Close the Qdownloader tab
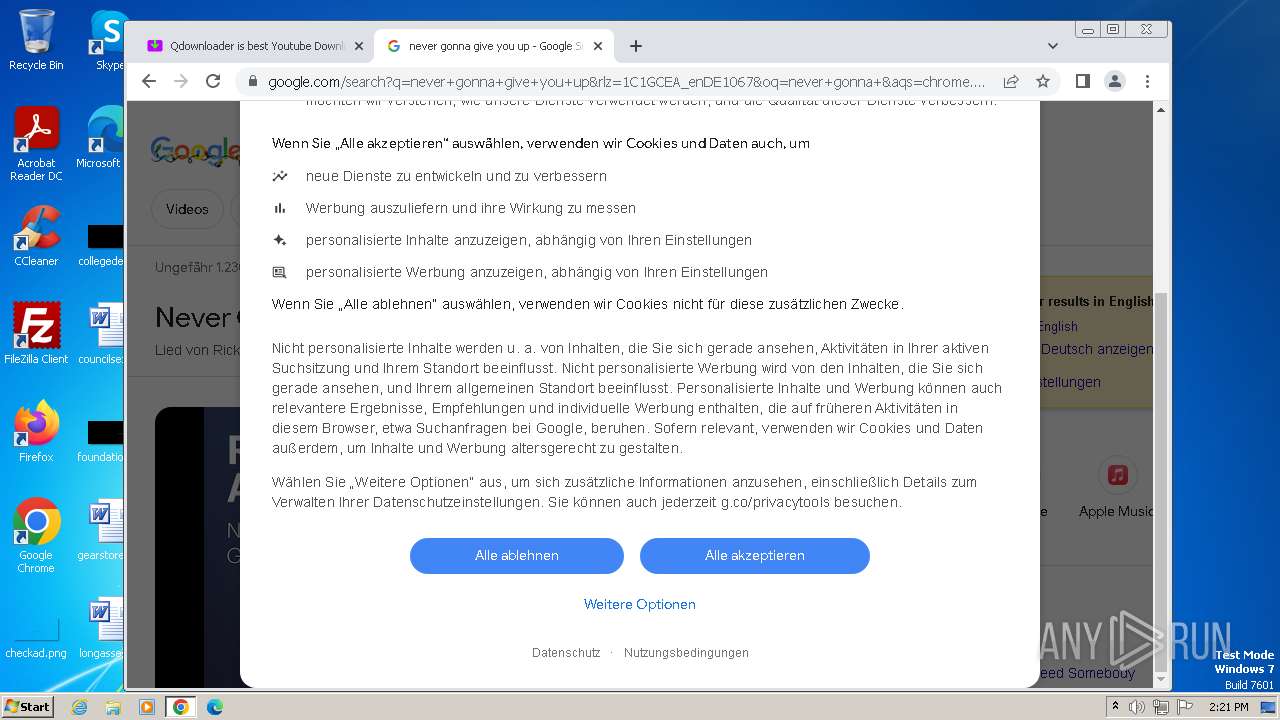Screen dimensions: 1280x720 click(x=358, y=46)
